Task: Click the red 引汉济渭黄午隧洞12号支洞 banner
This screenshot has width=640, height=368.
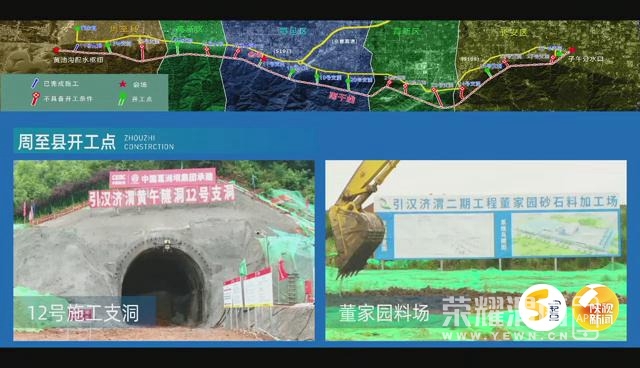Action: click(162, 197)
